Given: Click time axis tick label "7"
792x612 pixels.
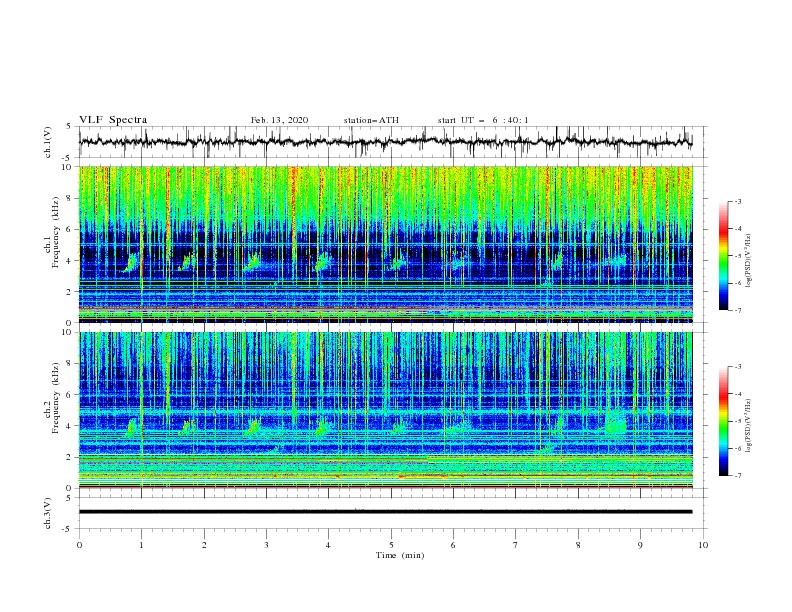Looking at the screenshot, I should [x=516, y=545].
